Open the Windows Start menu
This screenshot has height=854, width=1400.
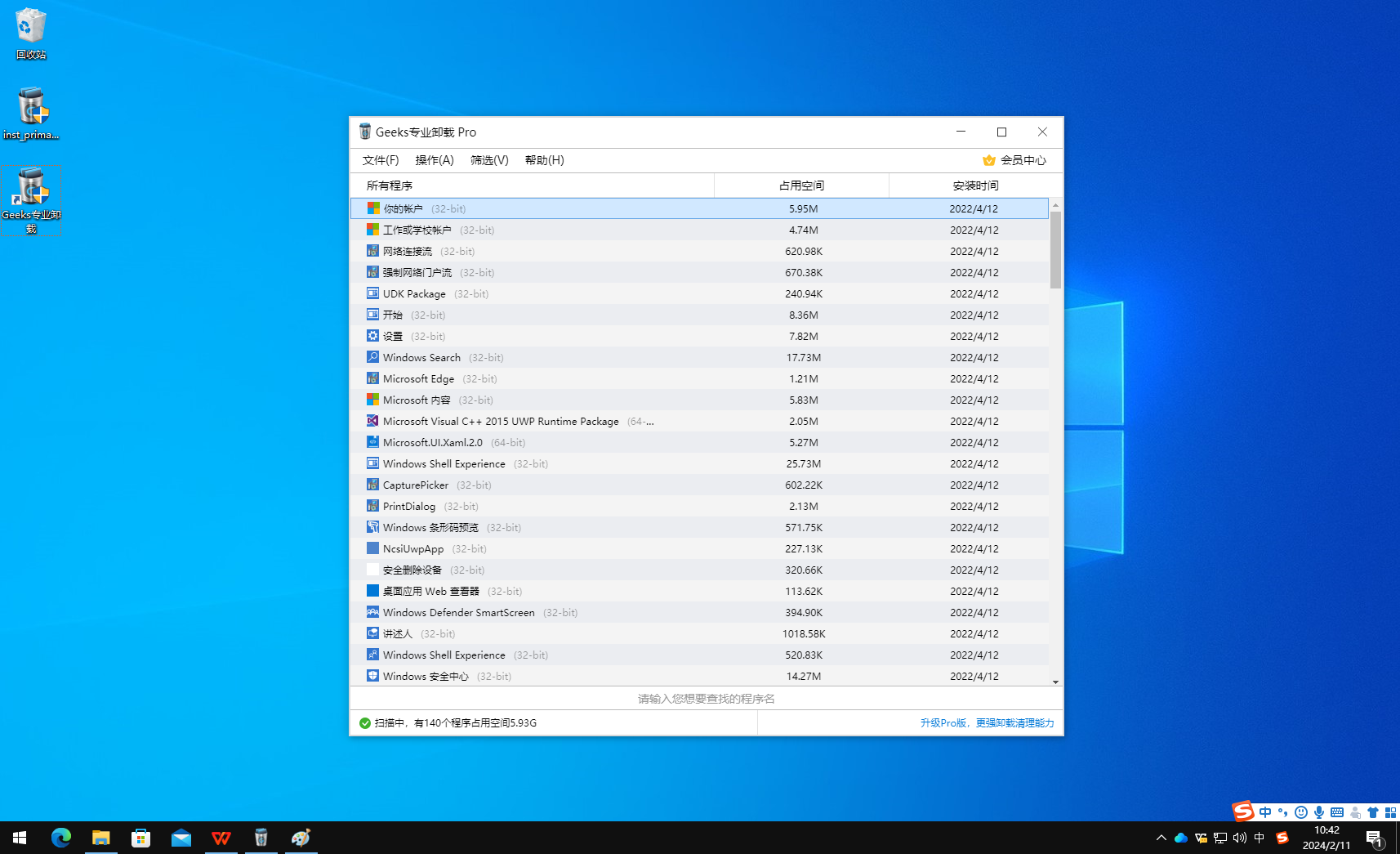(20, 838)
